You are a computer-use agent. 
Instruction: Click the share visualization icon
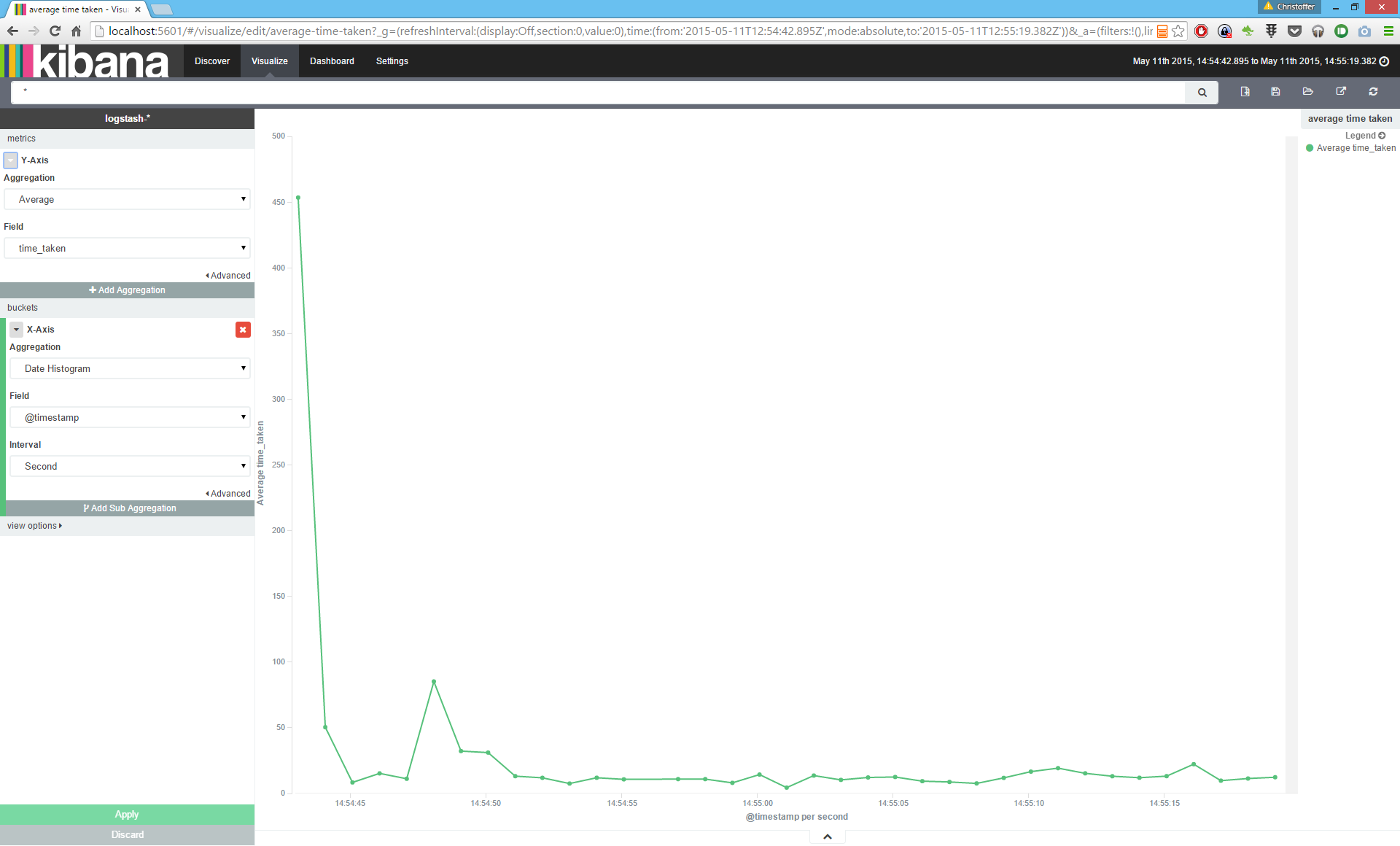coord(1340,92)
